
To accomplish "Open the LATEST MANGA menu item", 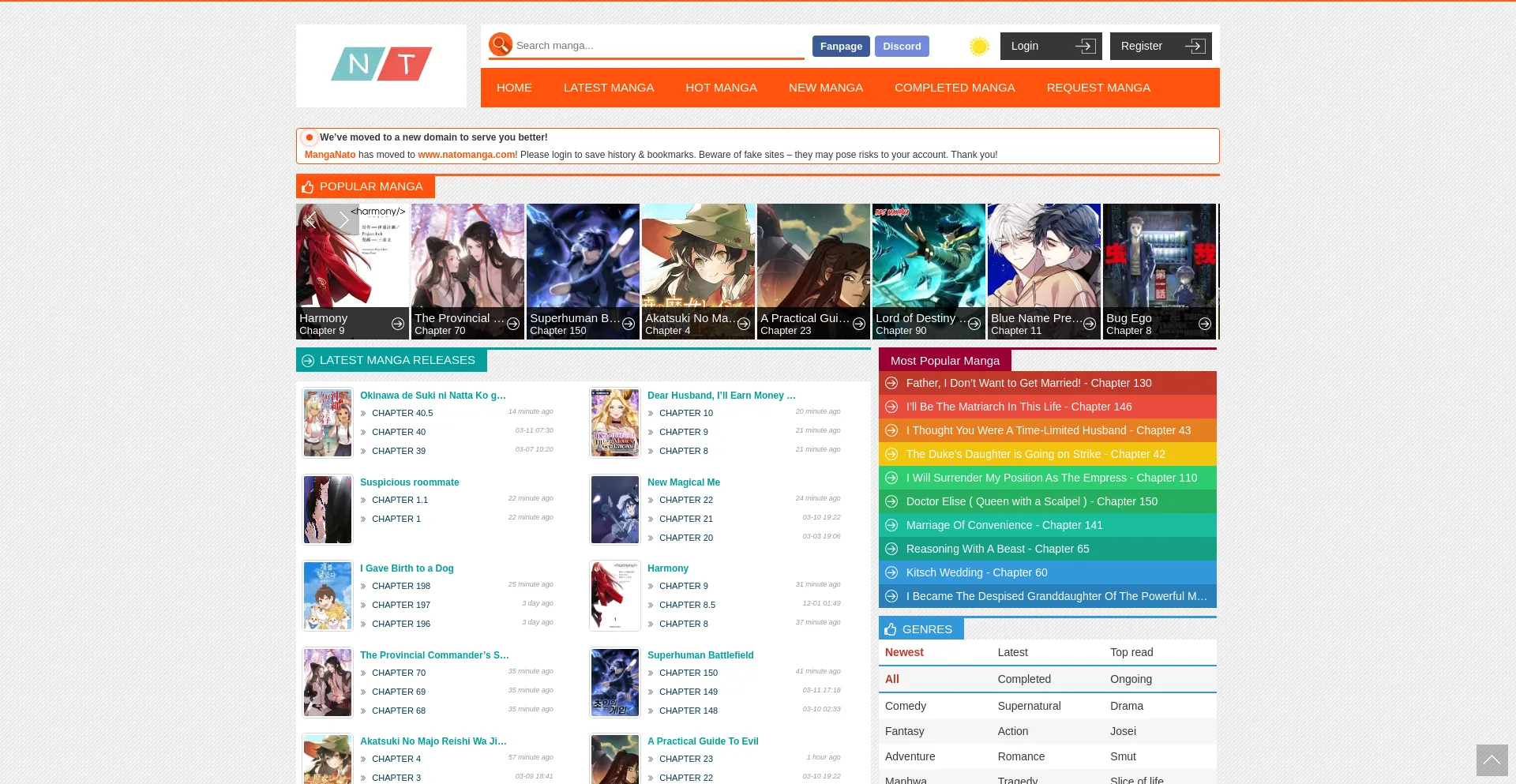I will click(x=609, y=88).
